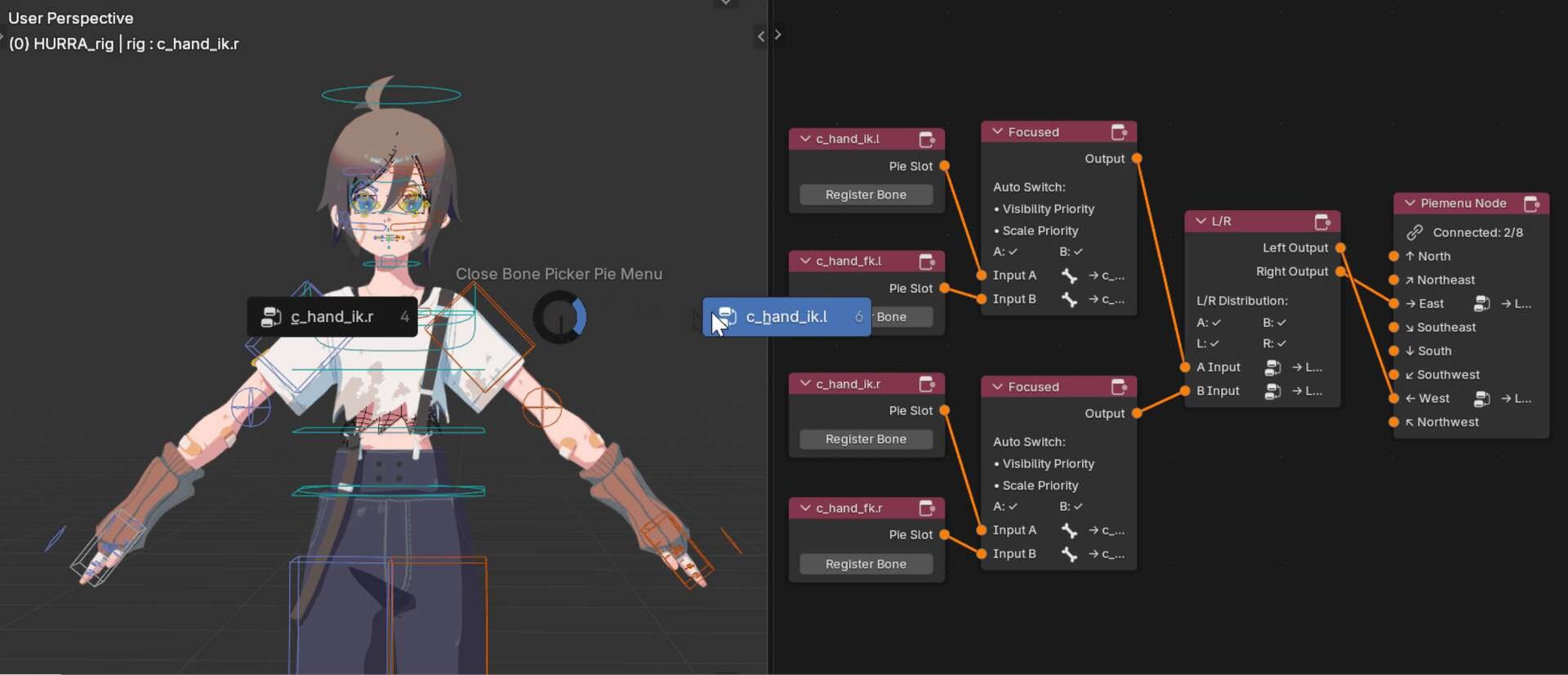Collapse the Piemenu Node
Viewport: 1568px width, 675px height.
1410,203
